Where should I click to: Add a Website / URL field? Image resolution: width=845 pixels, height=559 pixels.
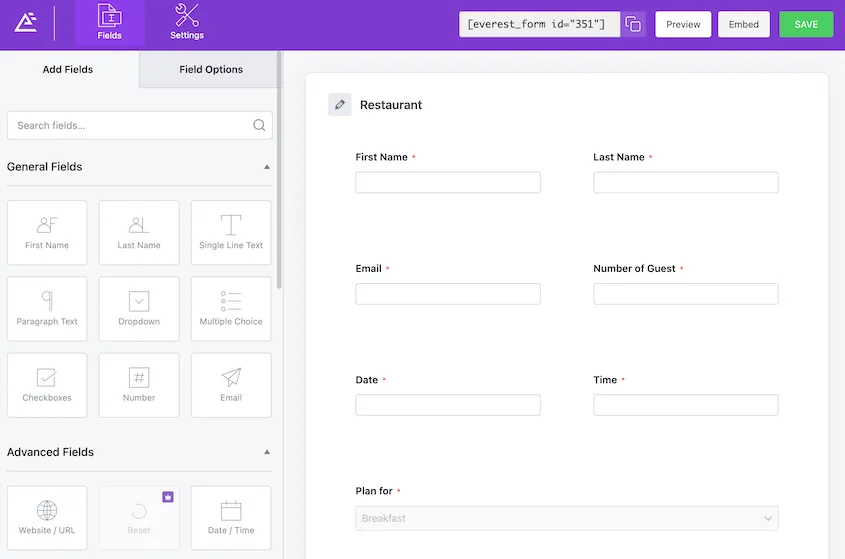coord(47,517)
